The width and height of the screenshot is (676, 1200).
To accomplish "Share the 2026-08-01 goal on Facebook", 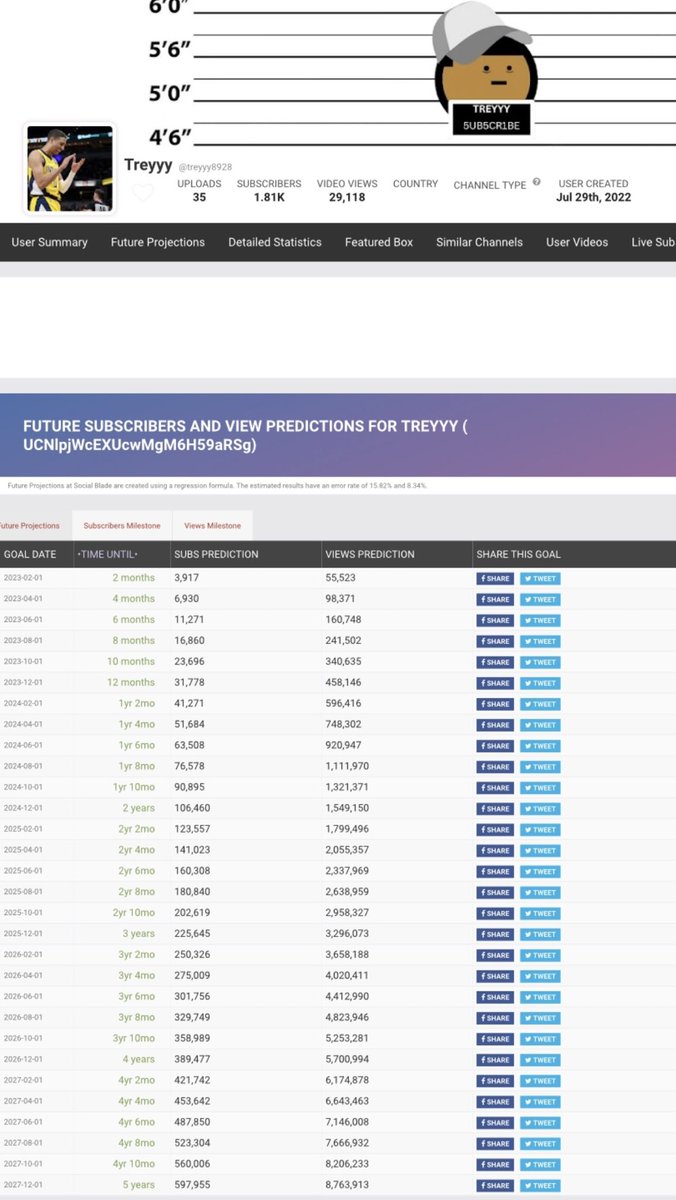I will (x=495, y=1018).
